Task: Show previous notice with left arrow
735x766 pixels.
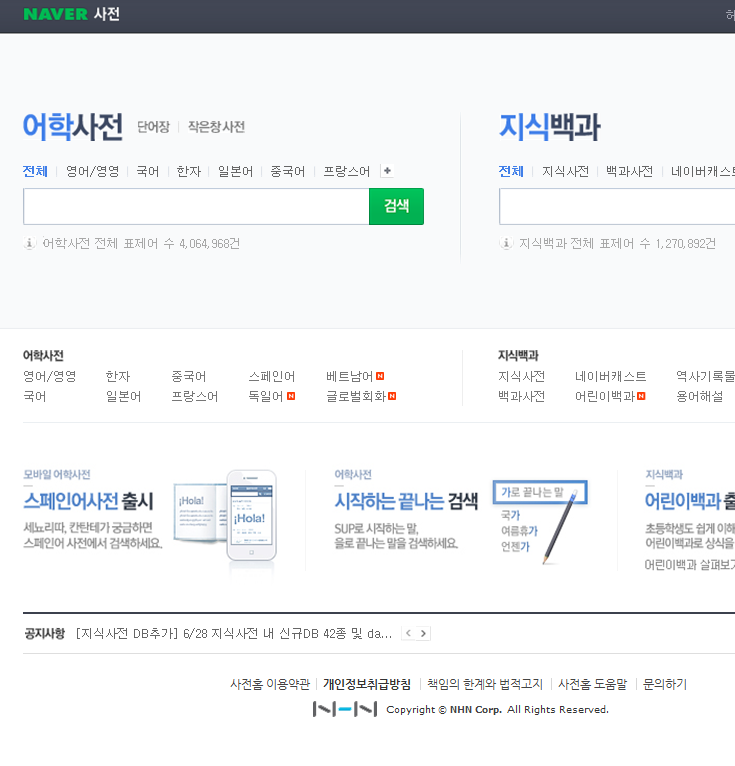Action: click(x=408, y=634)
